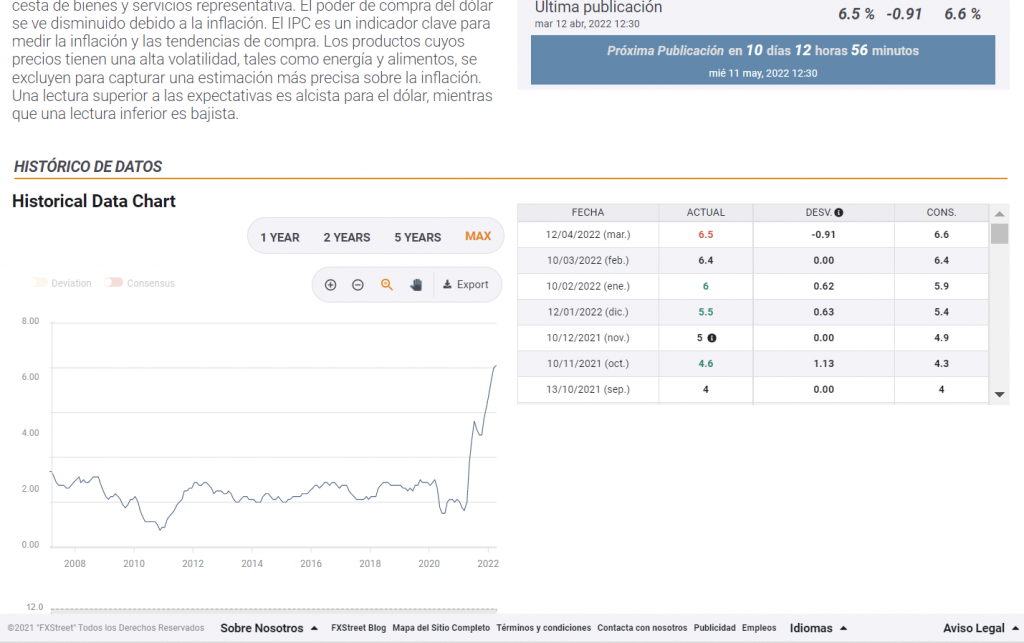This screenshot has width=1024, height=643.
Task: Toggle the Deviation series switch
Action: pos(40,283)
